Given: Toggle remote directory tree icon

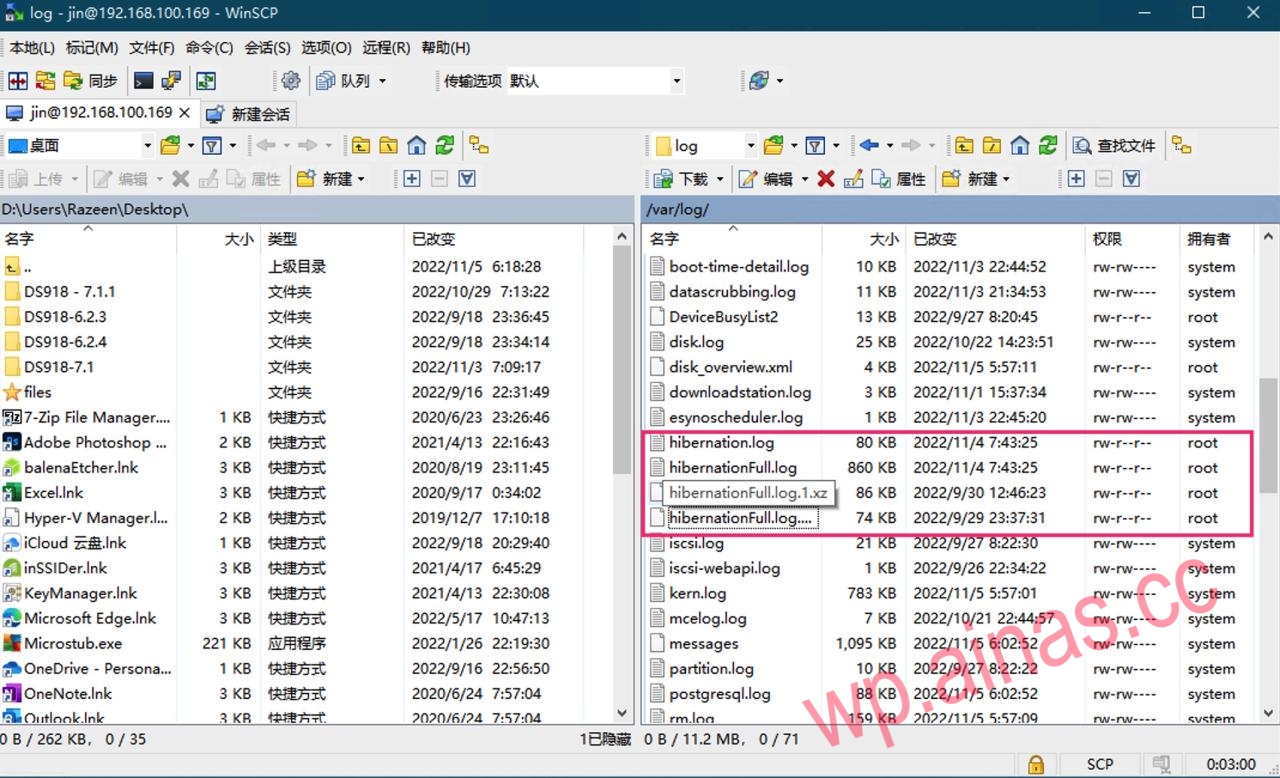Looking at the screenshot, I should 1182,146.
